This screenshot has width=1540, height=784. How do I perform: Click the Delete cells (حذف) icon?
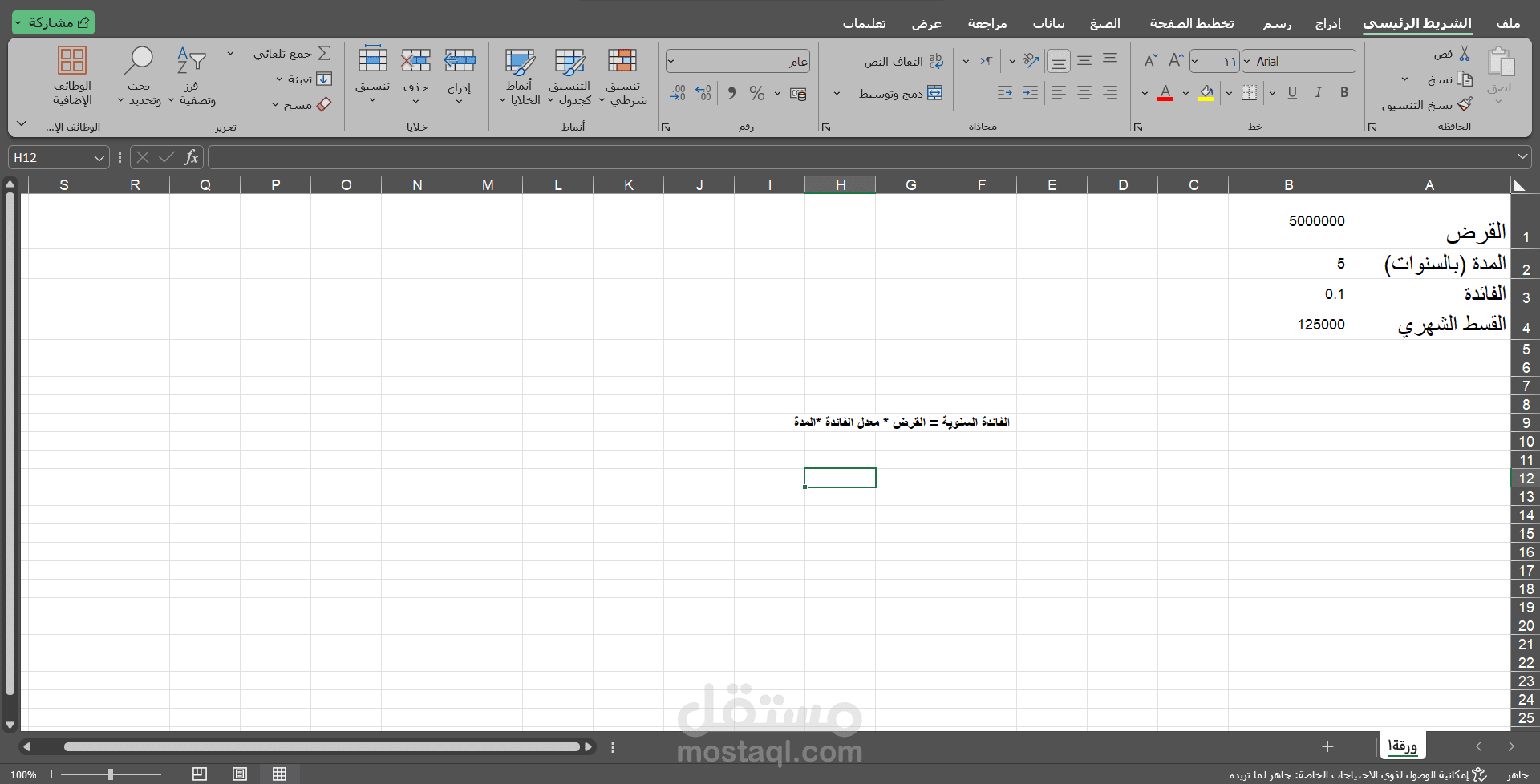point(415,60)
